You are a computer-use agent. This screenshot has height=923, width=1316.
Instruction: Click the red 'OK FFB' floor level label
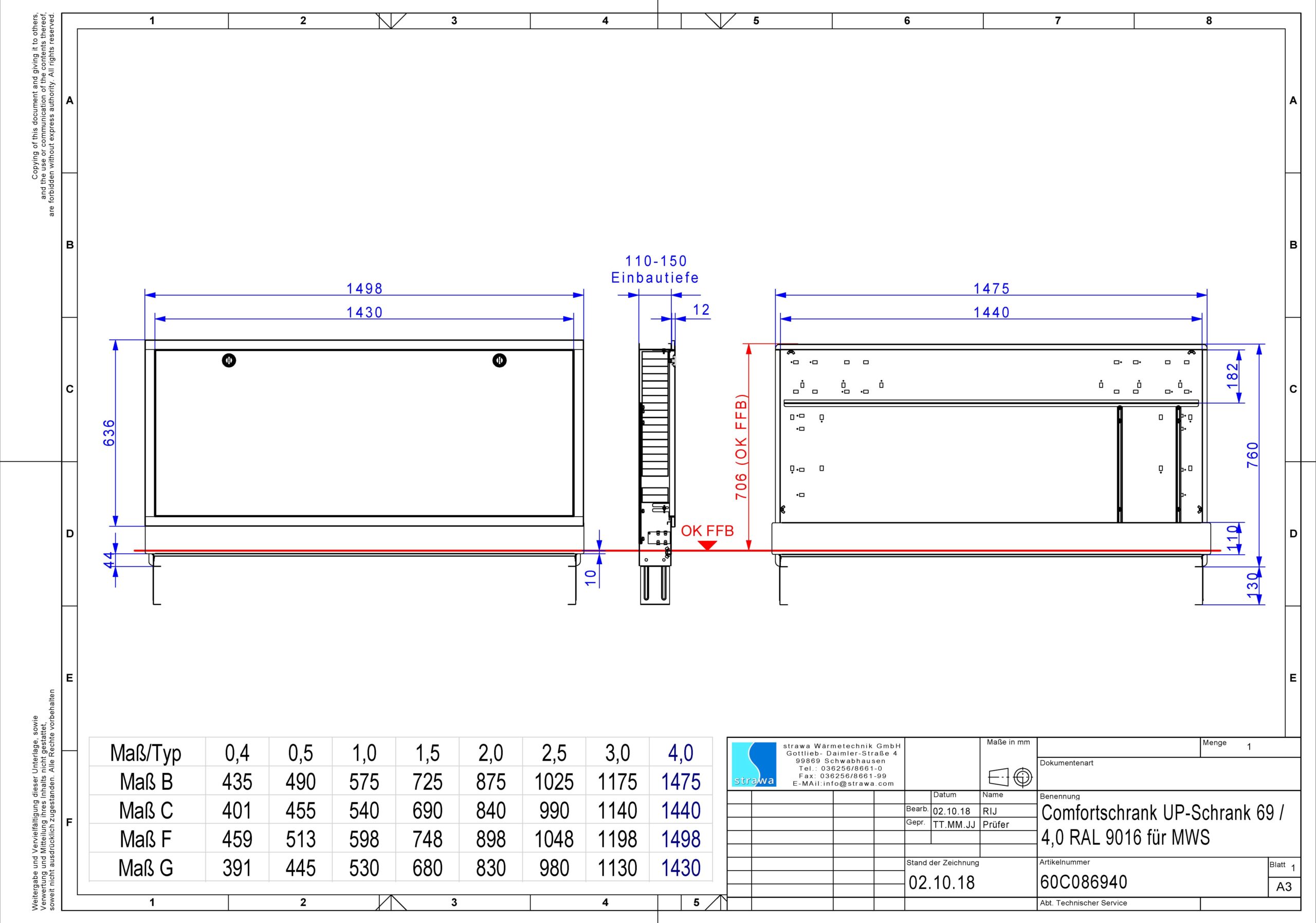click(x=707, y=531)
